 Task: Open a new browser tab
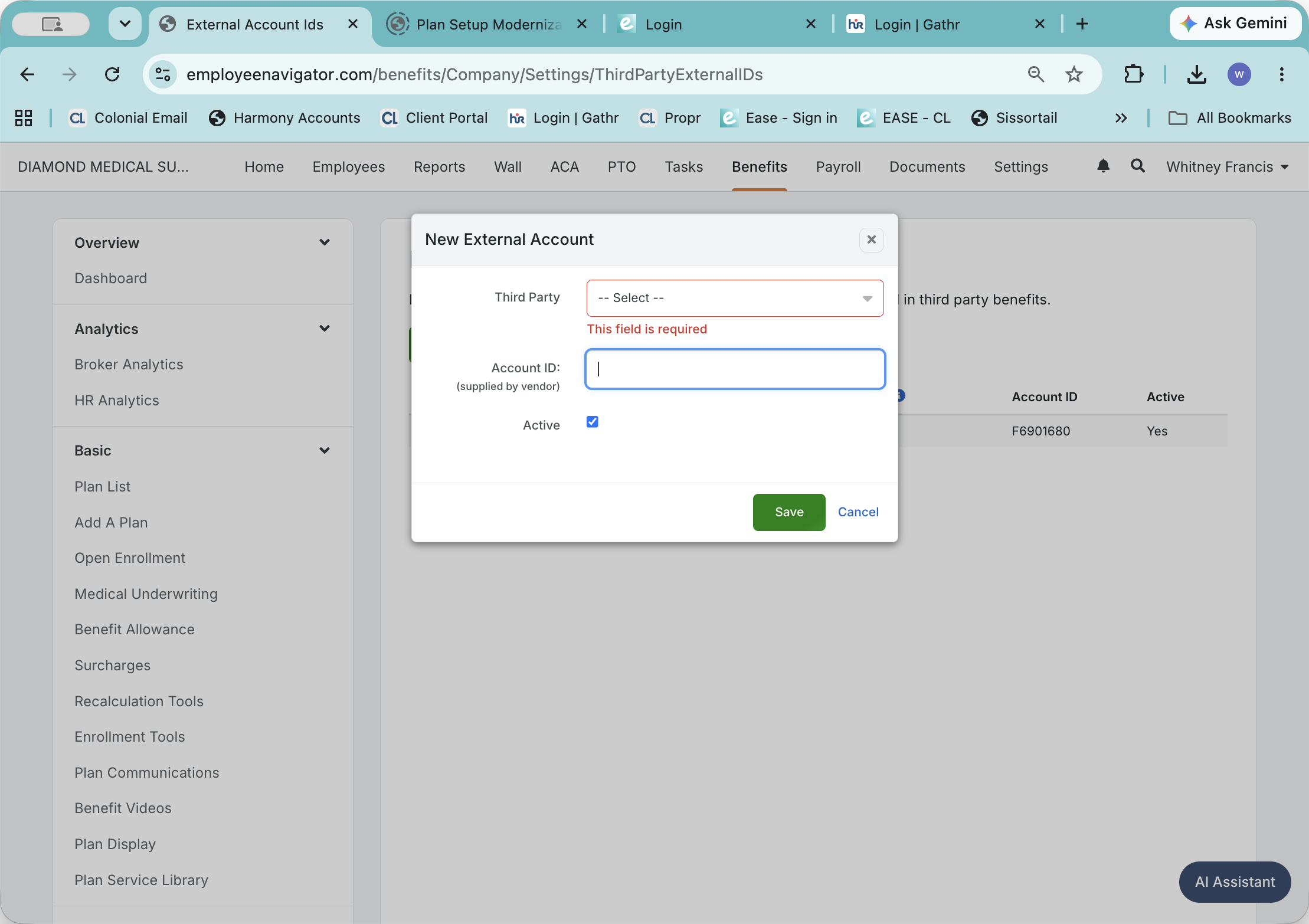1082,24
